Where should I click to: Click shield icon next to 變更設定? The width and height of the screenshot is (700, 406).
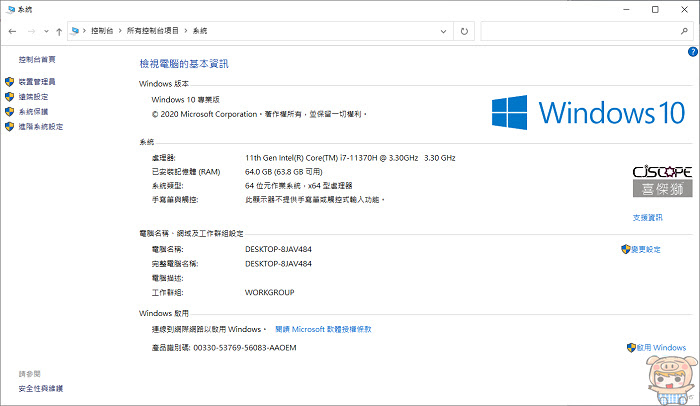coord(625,249)
